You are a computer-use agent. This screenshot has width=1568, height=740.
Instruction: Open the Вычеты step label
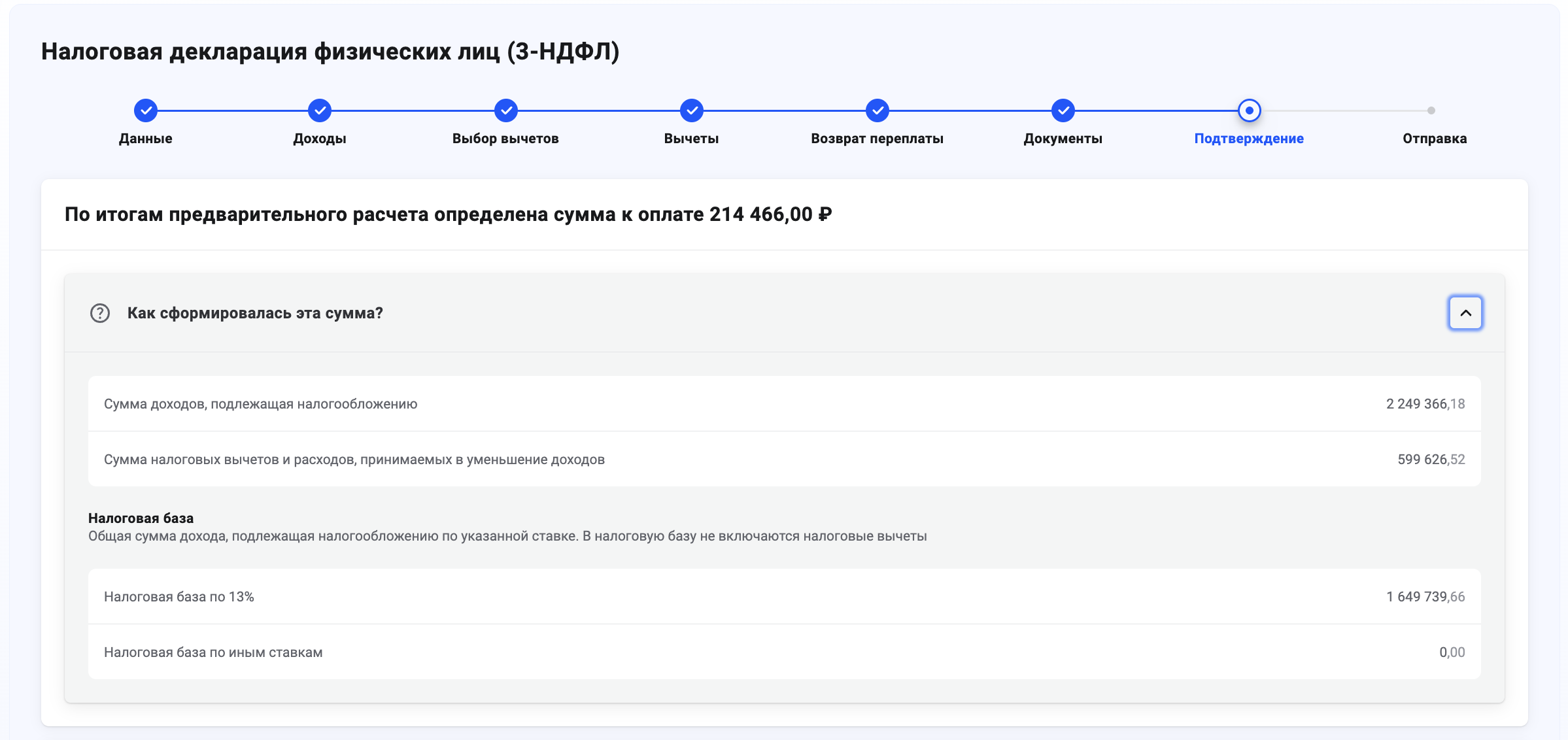(691, 139)
